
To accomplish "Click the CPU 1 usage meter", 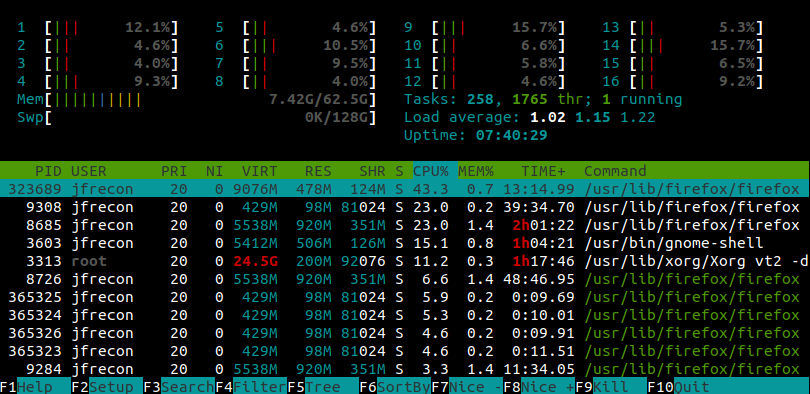I will [98, 27].
